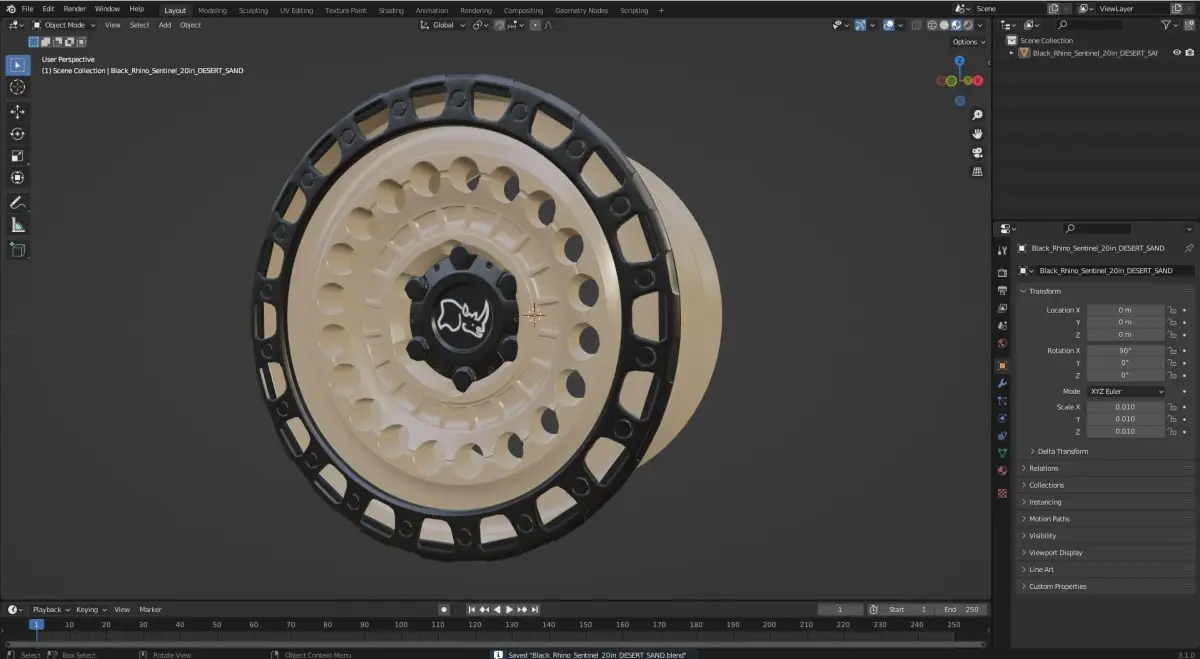This screenshot has width=1200, height=659.
Task: Open the View Layer properties tab
Action: tap(1002, 308)
